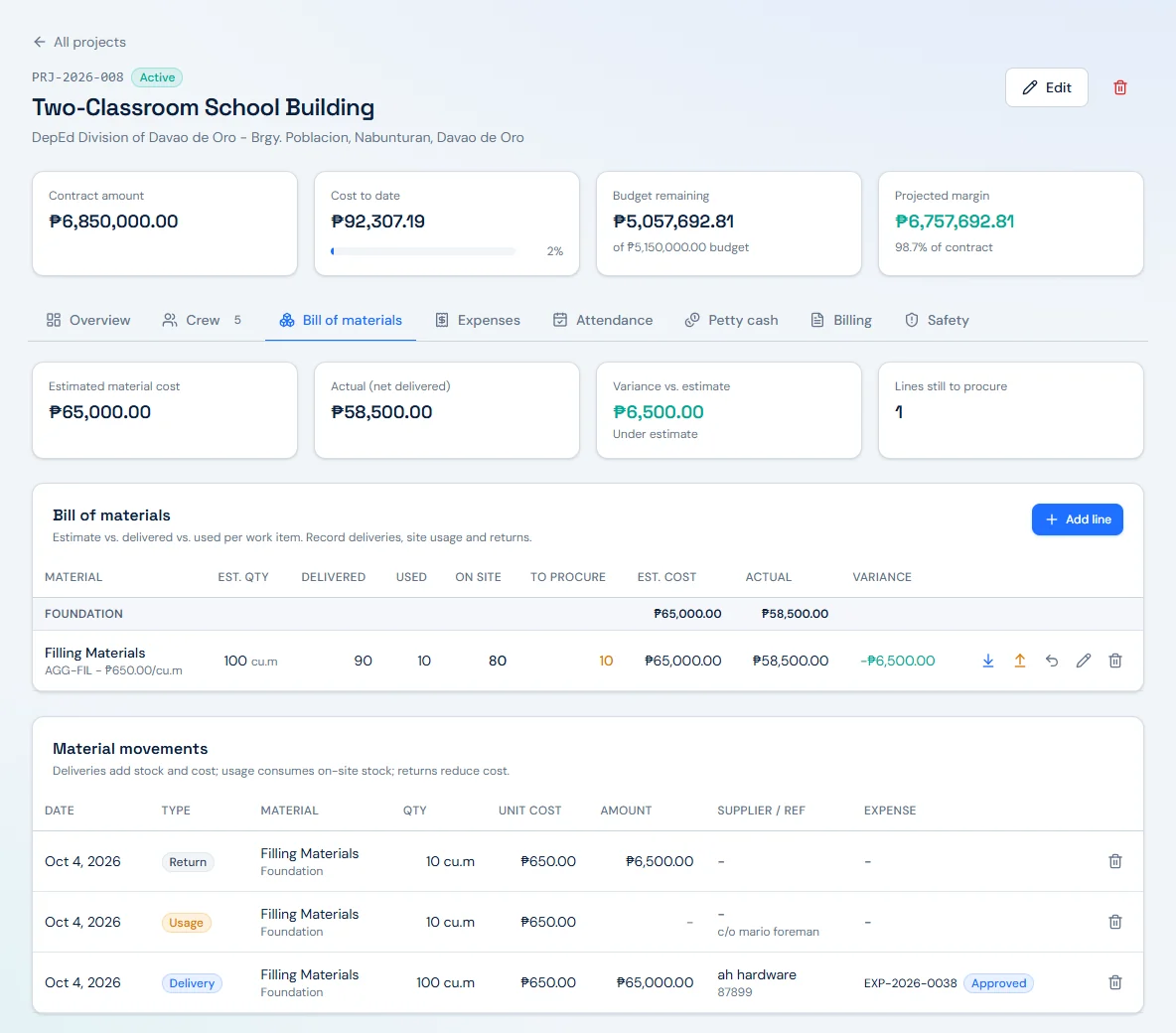Viewport: 1176px width, 1033px height.
Task: Click the project ID PRJ-2026-008
Action: (77, 77)
